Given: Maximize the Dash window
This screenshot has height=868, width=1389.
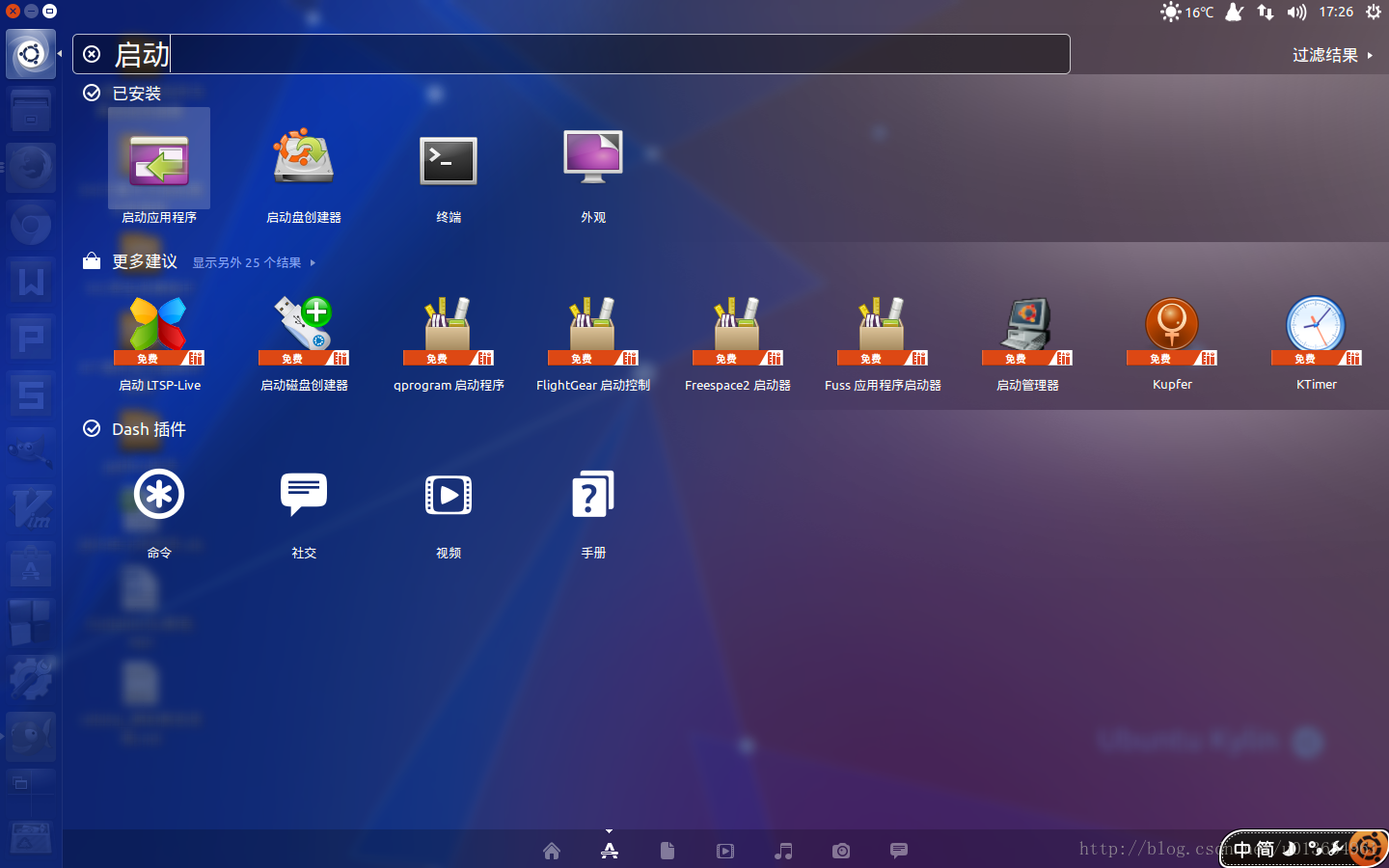Looking at the screenshot, I should 49,11.
